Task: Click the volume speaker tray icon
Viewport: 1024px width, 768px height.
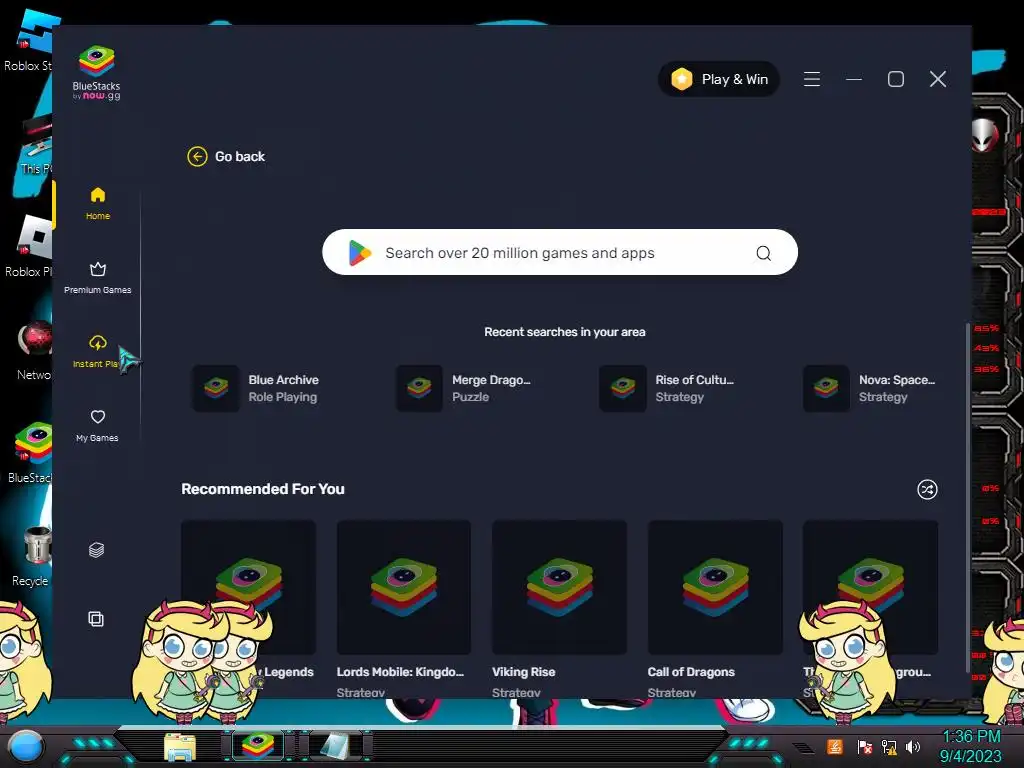Action: [x=912, y=746]
